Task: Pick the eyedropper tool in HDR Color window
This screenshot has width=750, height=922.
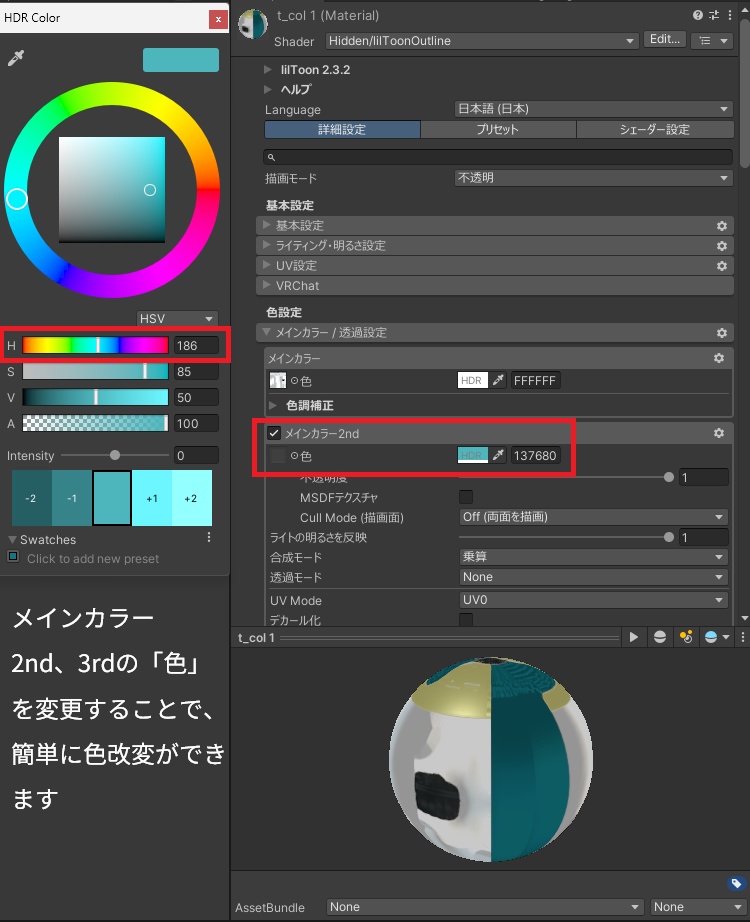Action: pos(16,58)
